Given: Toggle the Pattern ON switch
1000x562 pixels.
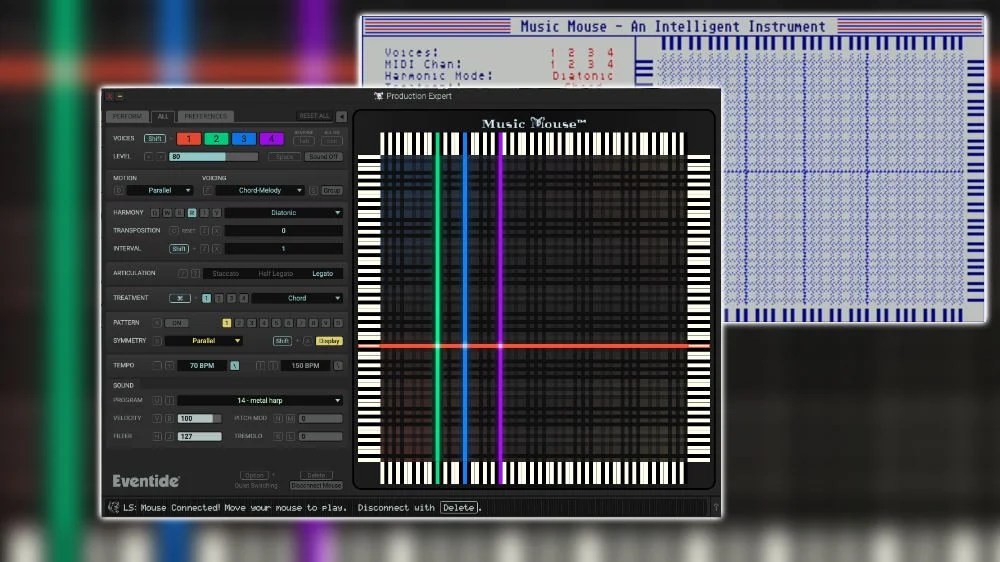Looking at the screenshot, I should (x=177, y=323).
